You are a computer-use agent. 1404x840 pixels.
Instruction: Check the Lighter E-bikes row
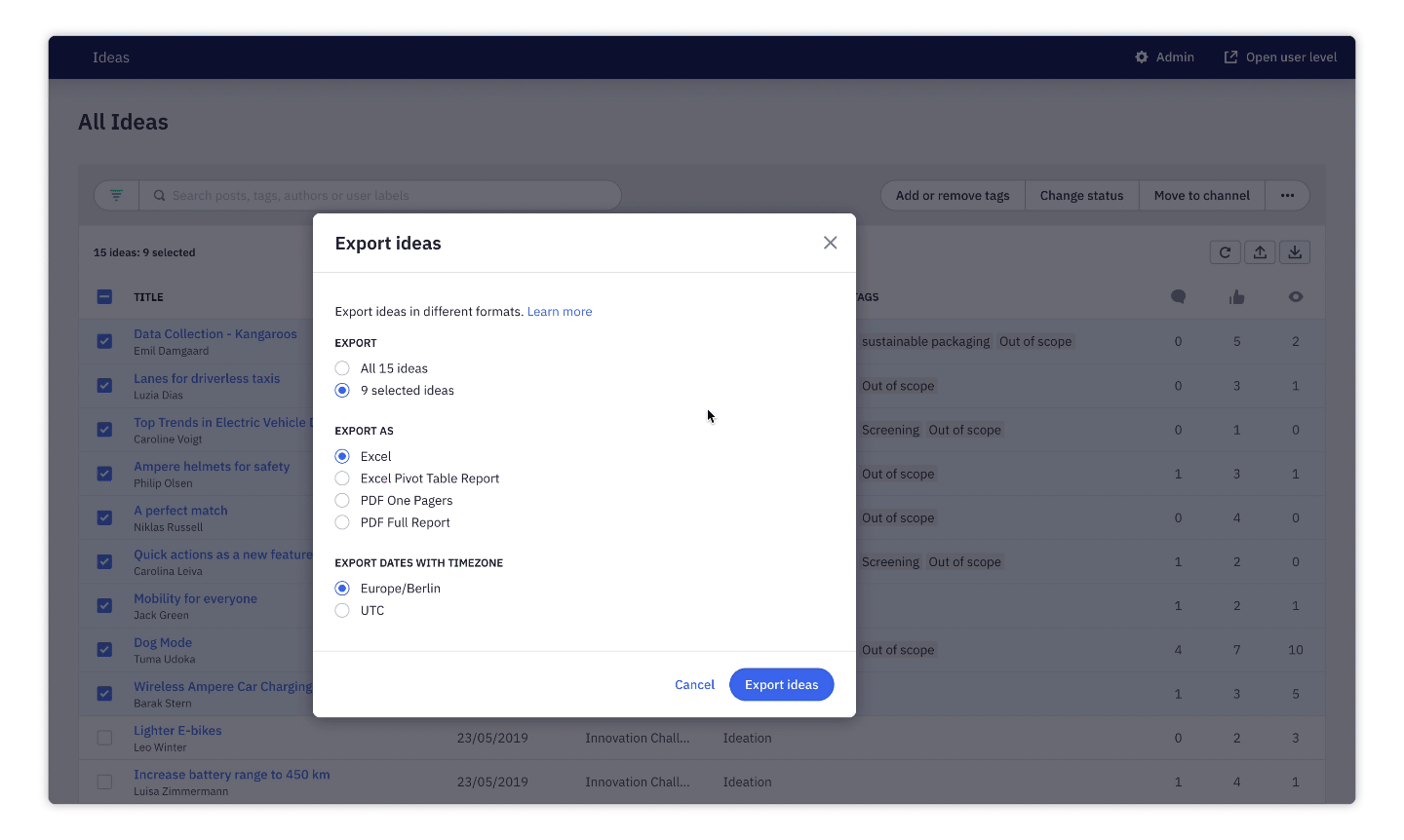click(x=104, y=738)
